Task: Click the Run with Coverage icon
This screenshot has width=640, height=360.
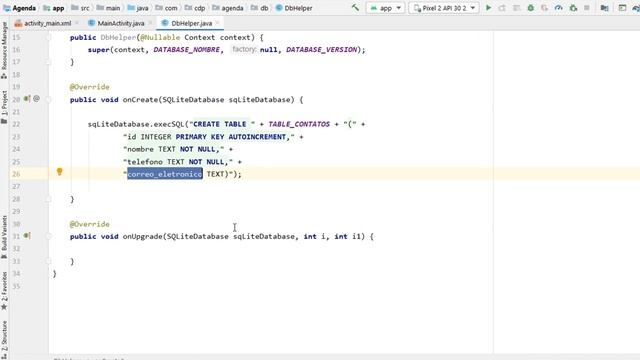Action: click(544, 8)
